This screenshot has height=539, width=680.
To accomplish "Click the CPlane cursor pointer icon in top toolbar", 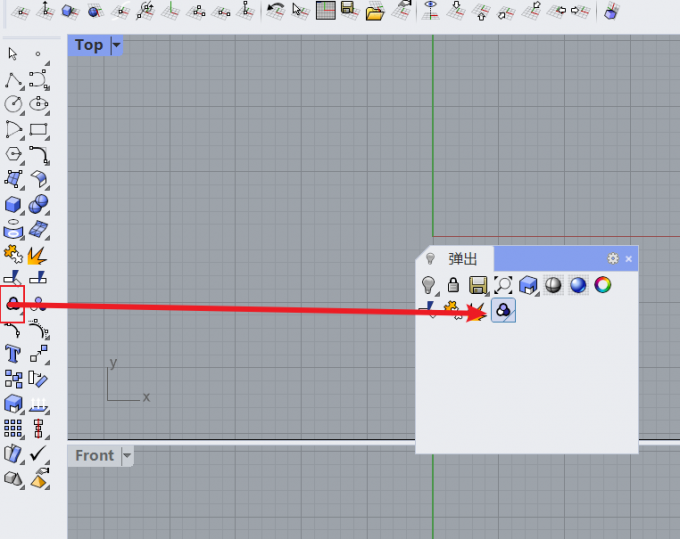I will tap(299, 10).
